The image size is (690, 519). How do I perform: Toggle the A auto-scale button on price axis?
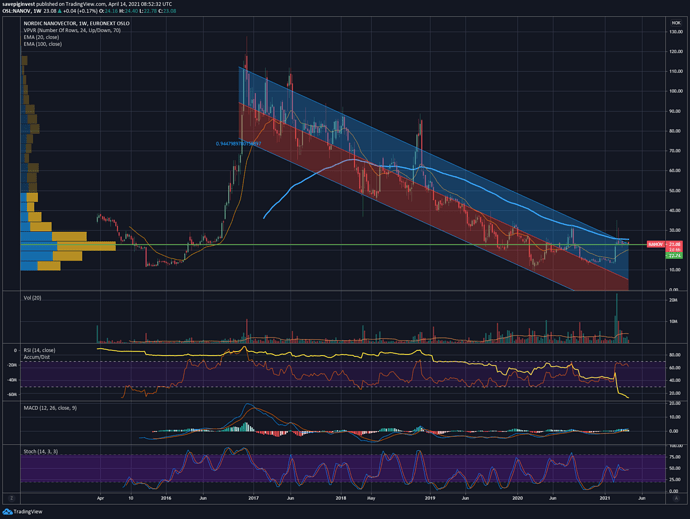coord(676,498)
